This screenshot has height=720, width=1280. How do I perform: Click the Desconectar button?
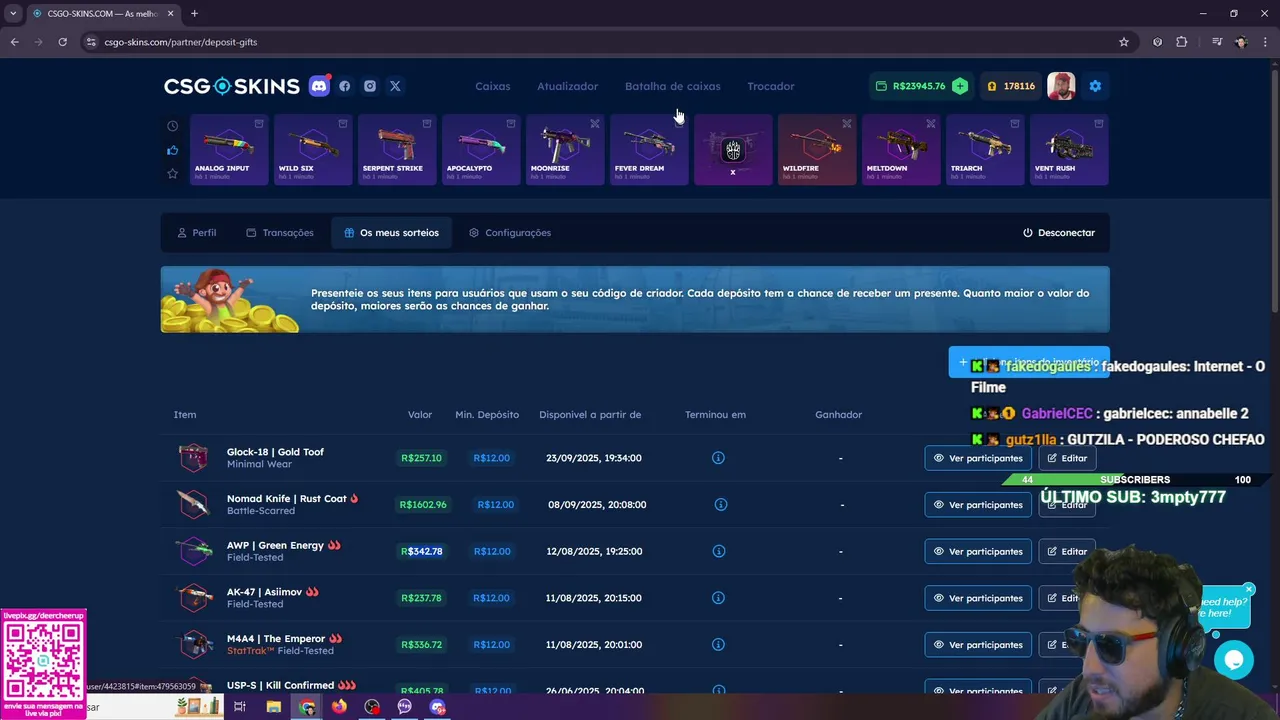coord(1059,233)
